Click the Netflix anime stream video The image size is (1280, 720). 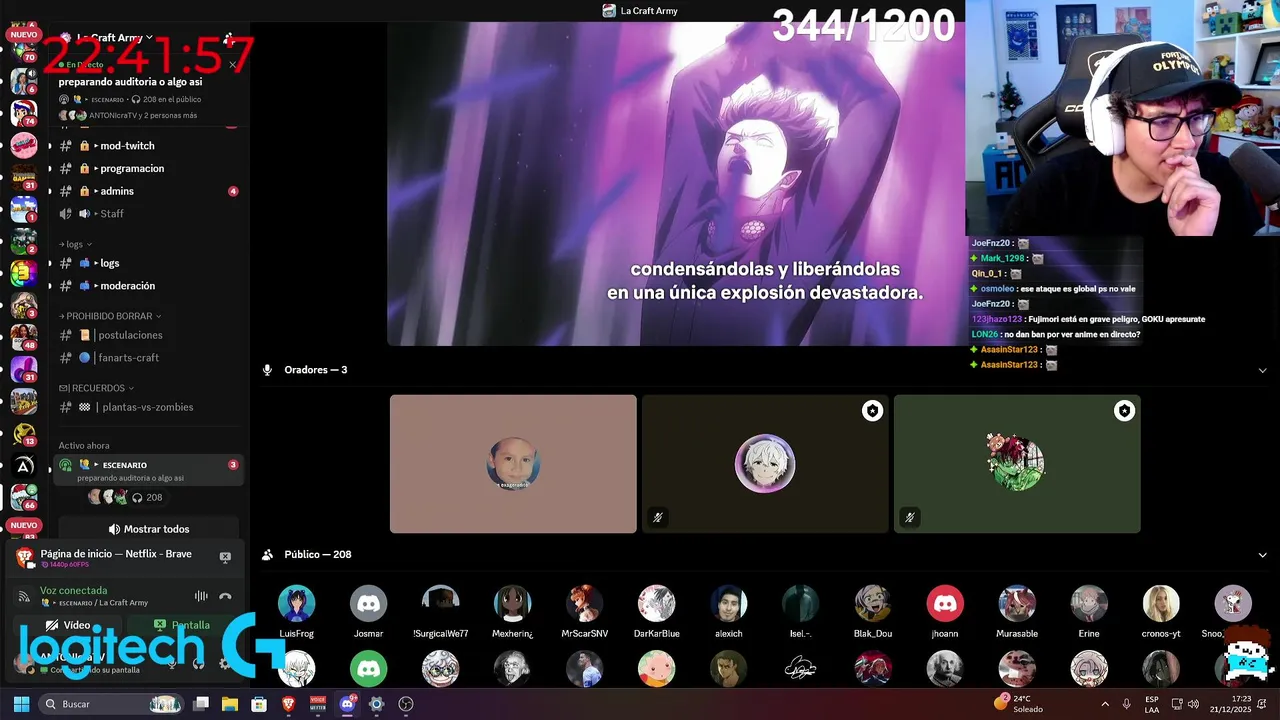(676, 184)
